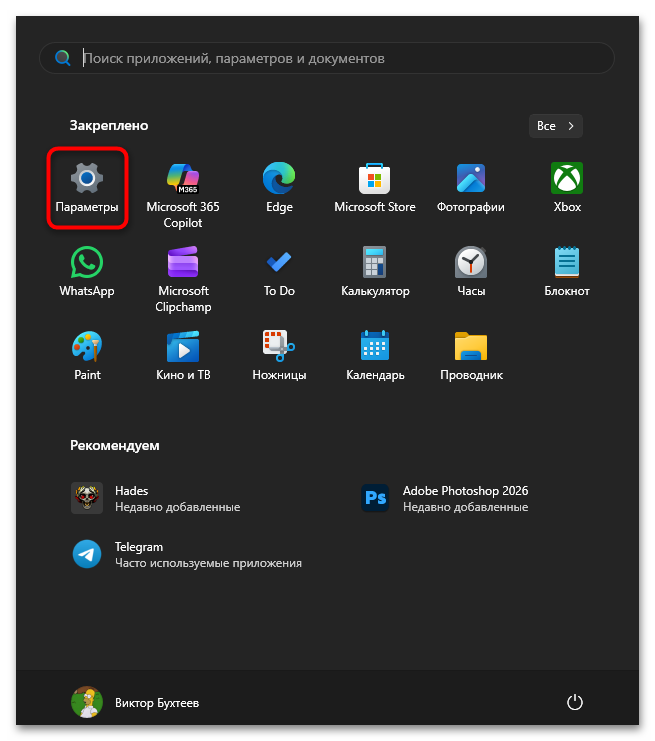The height and width of the screenshot is (741, 655).
Task: Open Проводник file explorer
Action: coord(471,356)
